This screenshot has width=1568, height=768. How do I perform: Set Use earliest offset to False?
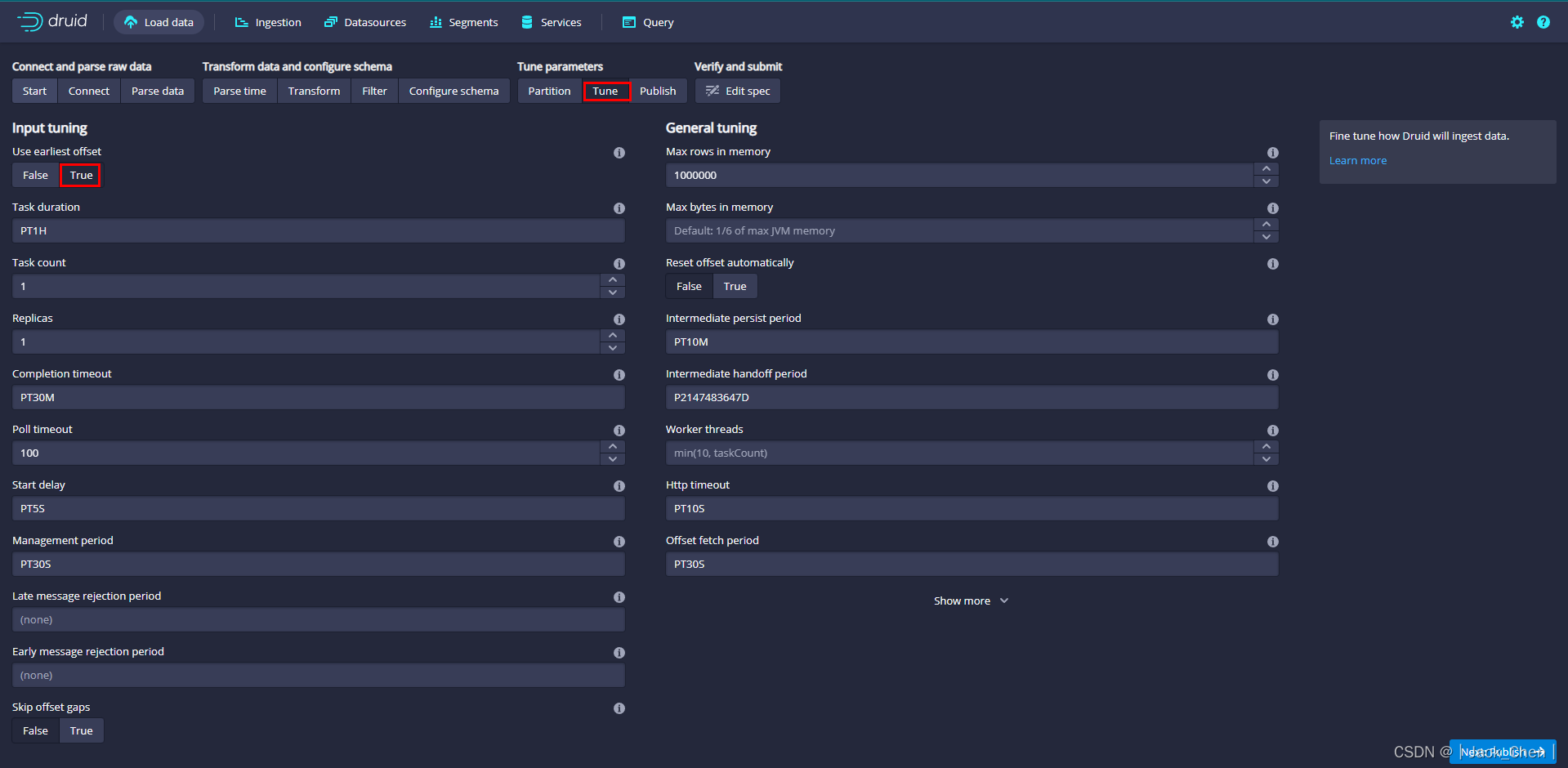pyautogui.click(x=35, y=175)
